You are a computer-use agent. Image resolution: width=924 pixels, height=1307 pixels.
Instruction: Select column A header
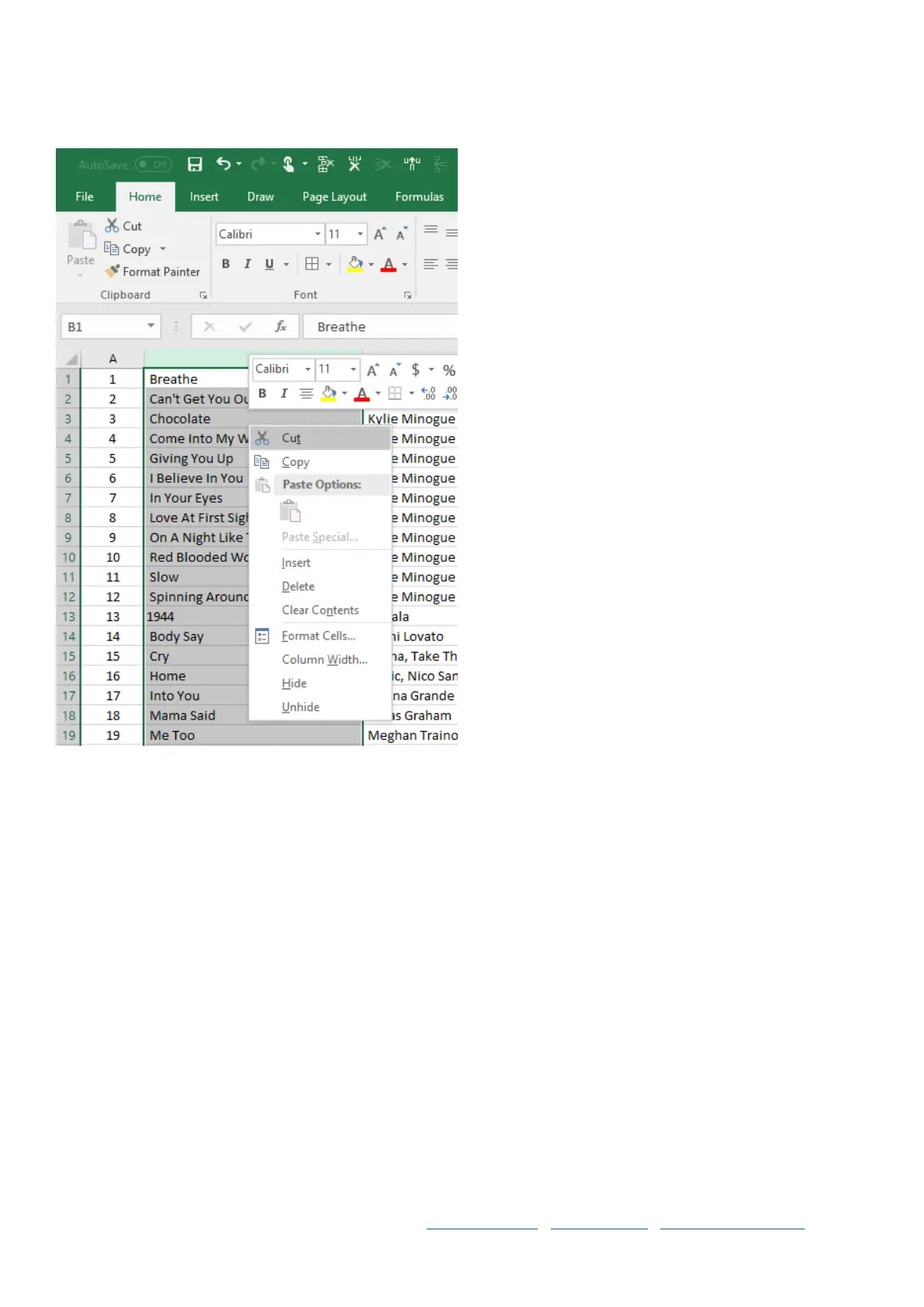[112, 359]
